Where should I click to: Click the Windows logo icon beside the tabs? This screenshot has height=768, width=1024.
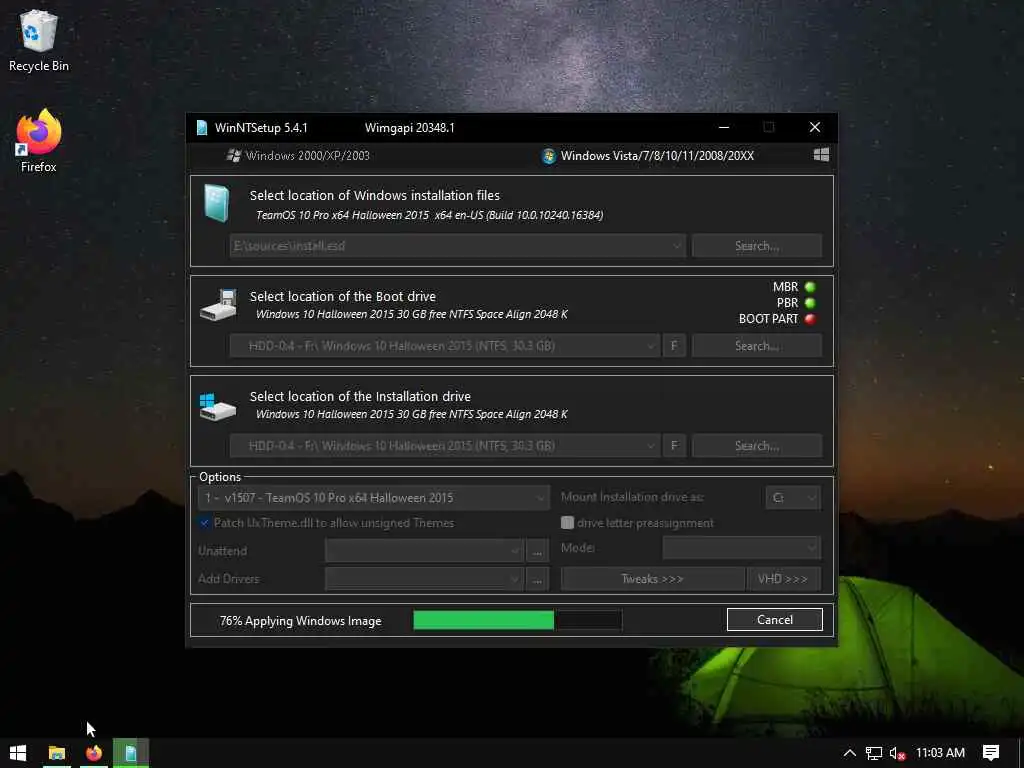(821, 155)
